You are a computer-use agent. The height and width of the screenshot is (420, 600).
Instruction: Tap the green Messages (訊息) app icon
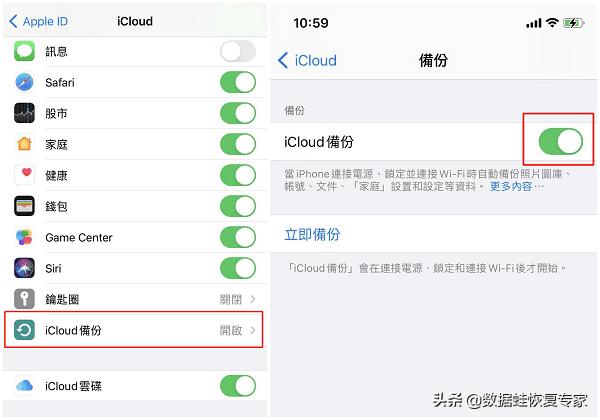coord(24,51)
